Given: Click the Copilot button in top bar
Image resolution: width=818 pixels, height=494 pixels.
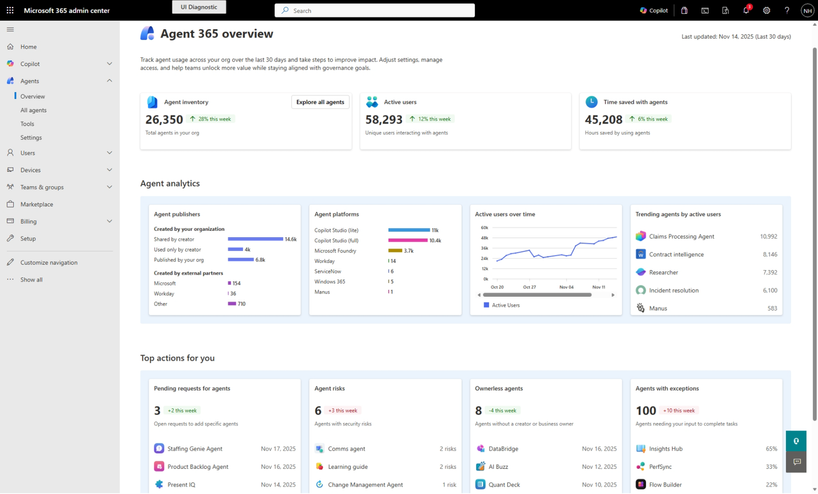Looking at the screenshot, I should point(654,10).
